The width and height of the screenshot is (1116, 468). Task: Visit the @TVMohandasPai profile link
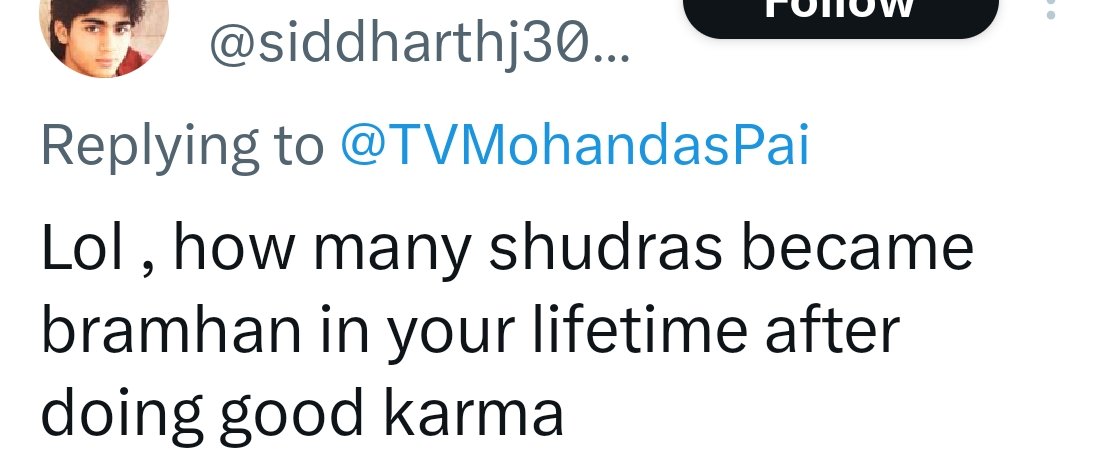click(575, 147)
